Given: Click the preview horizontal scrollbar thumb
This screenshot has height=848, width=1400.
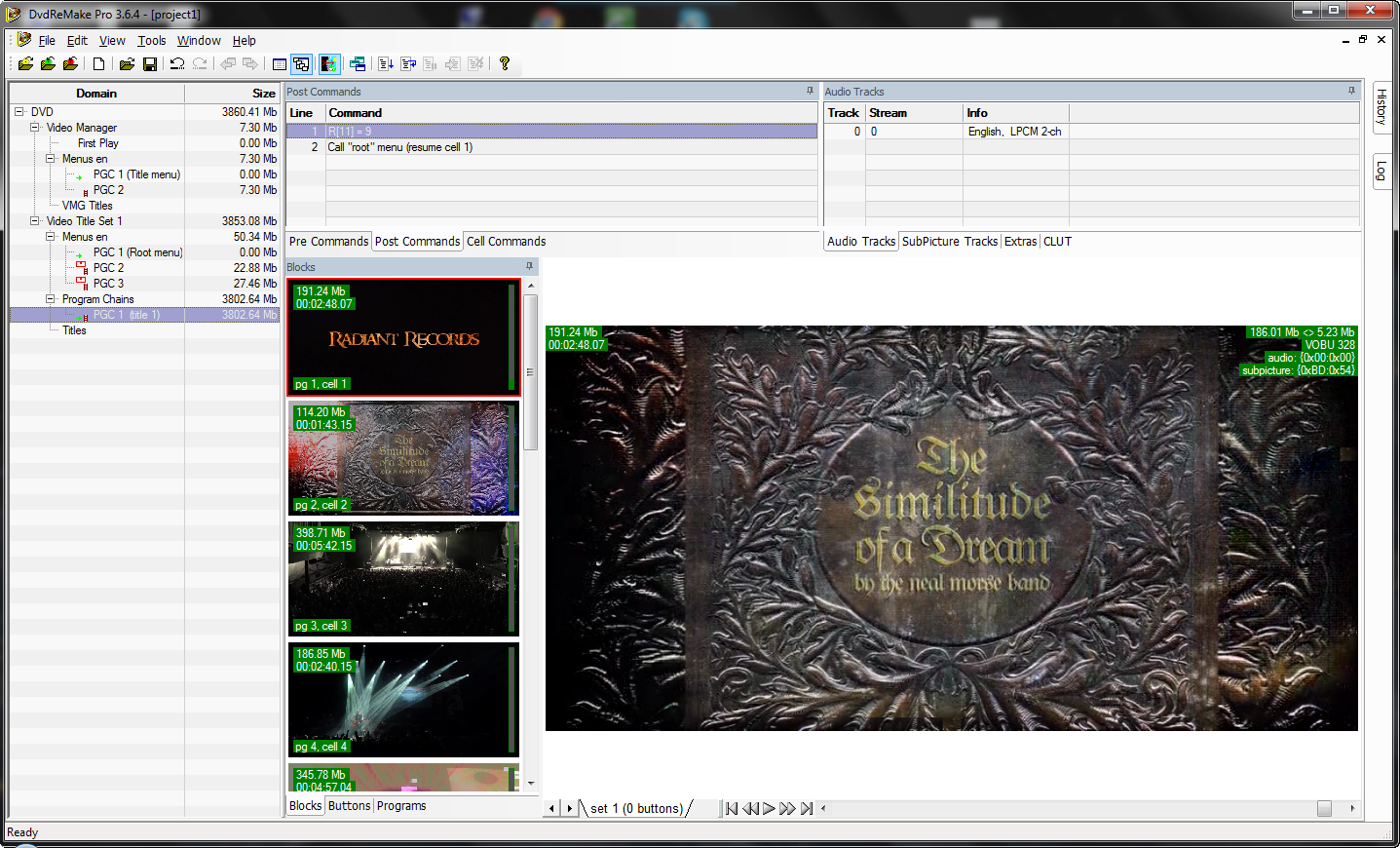Looking at the screenshot, I should point(1324,808).
